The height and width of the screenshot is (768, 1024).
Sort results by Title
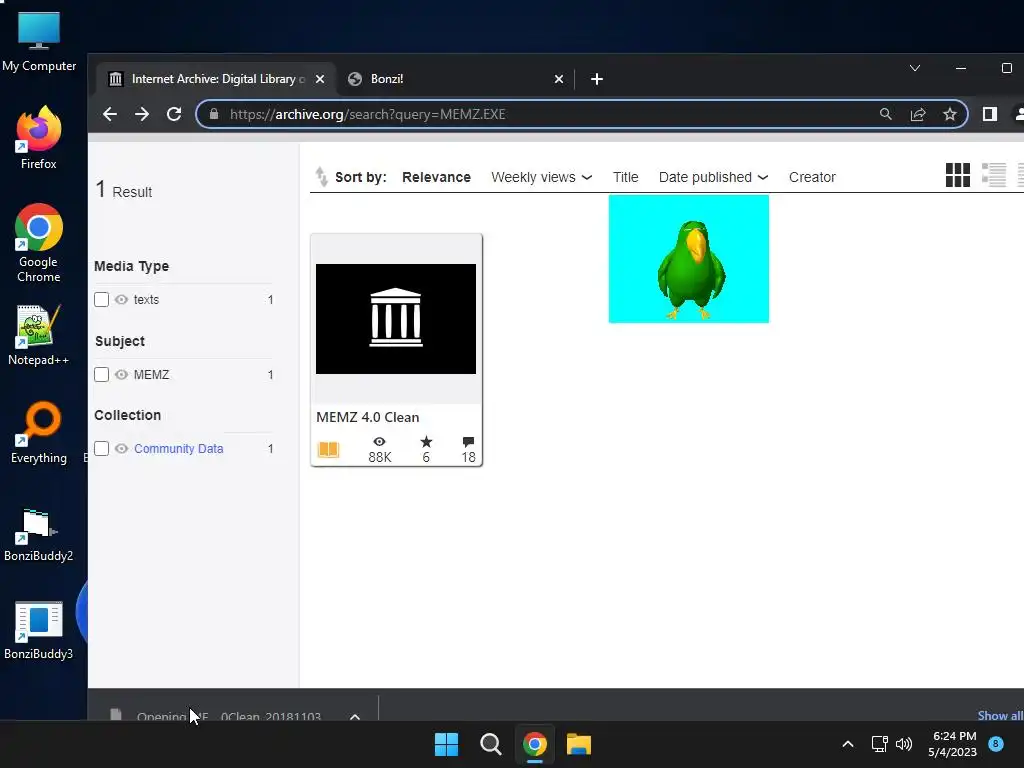(x=625, y=177)
